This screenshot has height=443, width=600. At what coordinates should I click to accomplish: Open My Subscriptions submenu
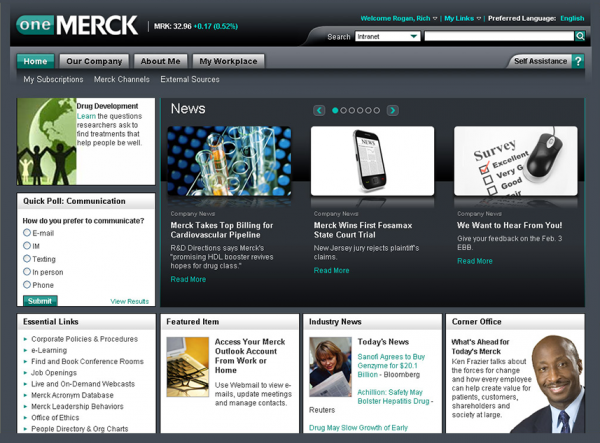pyautogui.click(x=53, y=79)
